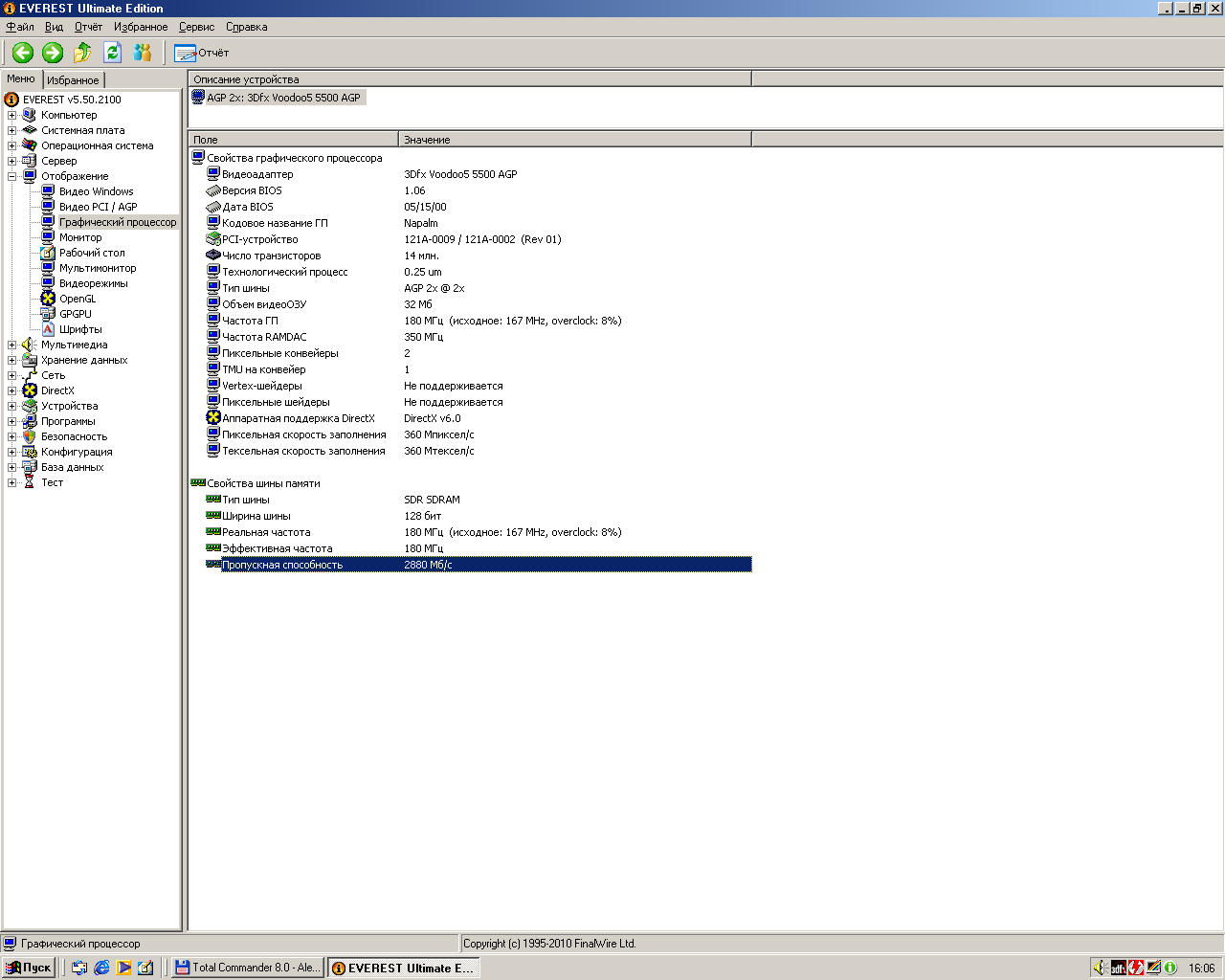Open the Избранное menu in the menu bar

point(141,27)
